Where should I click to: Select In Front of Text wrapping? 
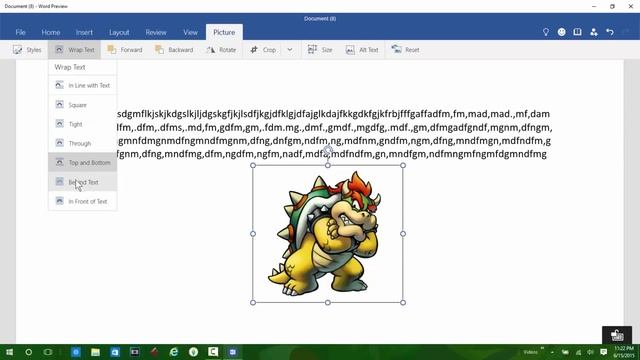pos(82,201)
